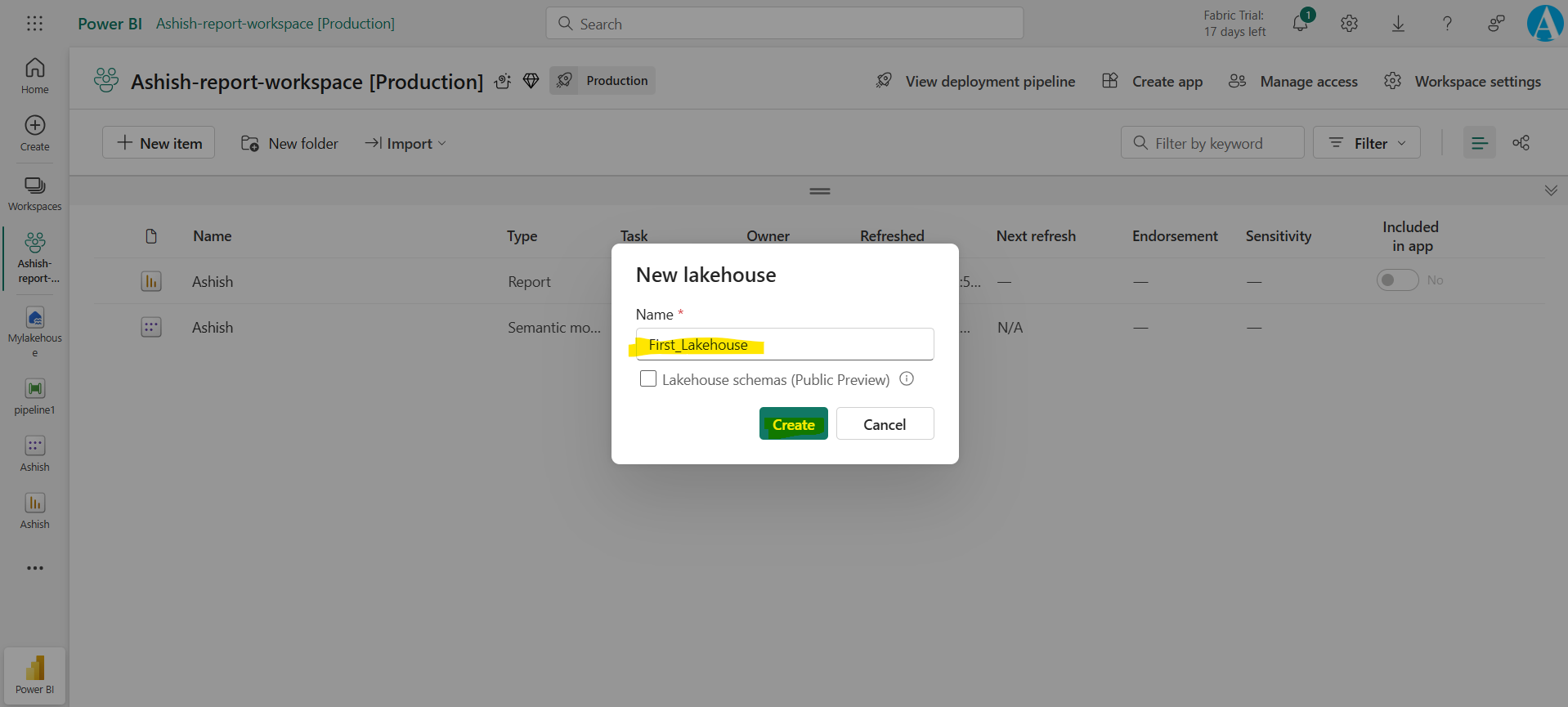Sort by Type column header
Image resolution: width=1568 pixels, height=707 pixels.
(x=522, y=236)
